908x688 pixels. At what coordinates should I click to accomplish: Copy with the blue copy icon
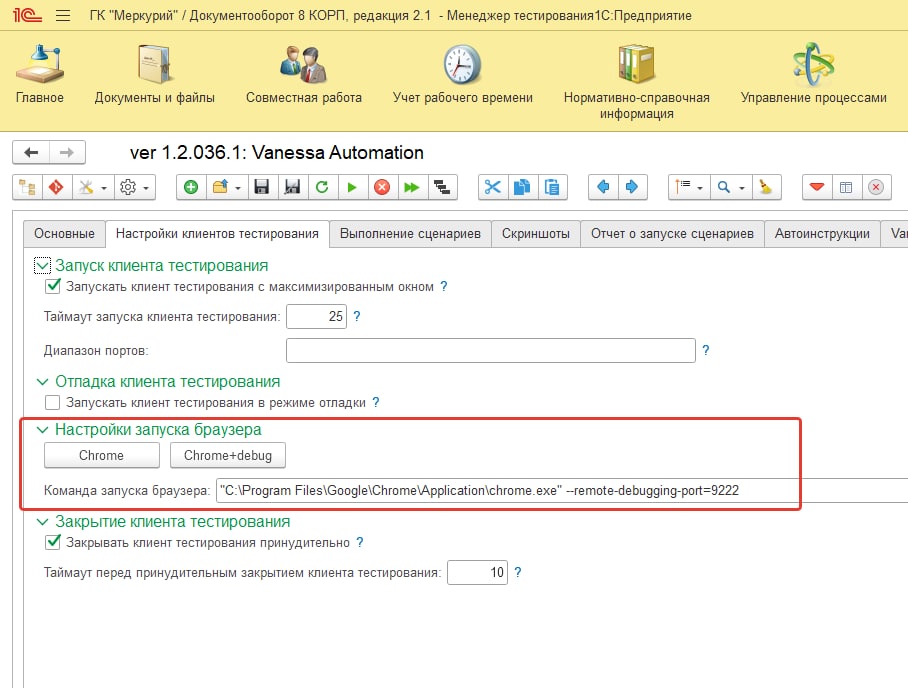tap(522, 187)
